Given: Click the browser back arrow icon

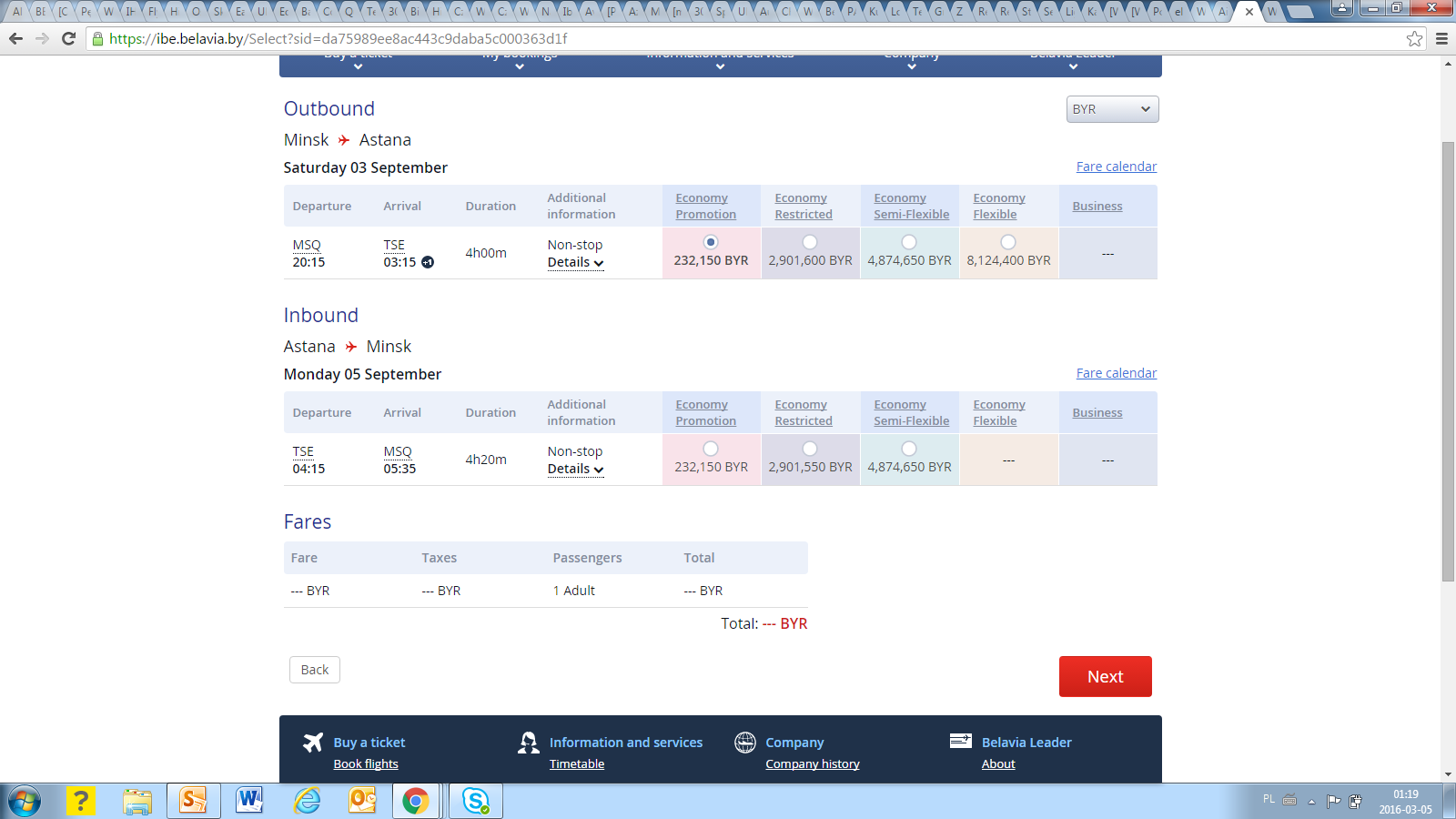Looking at the screenshot, I should pyautogui.click(x=15, y=38).
